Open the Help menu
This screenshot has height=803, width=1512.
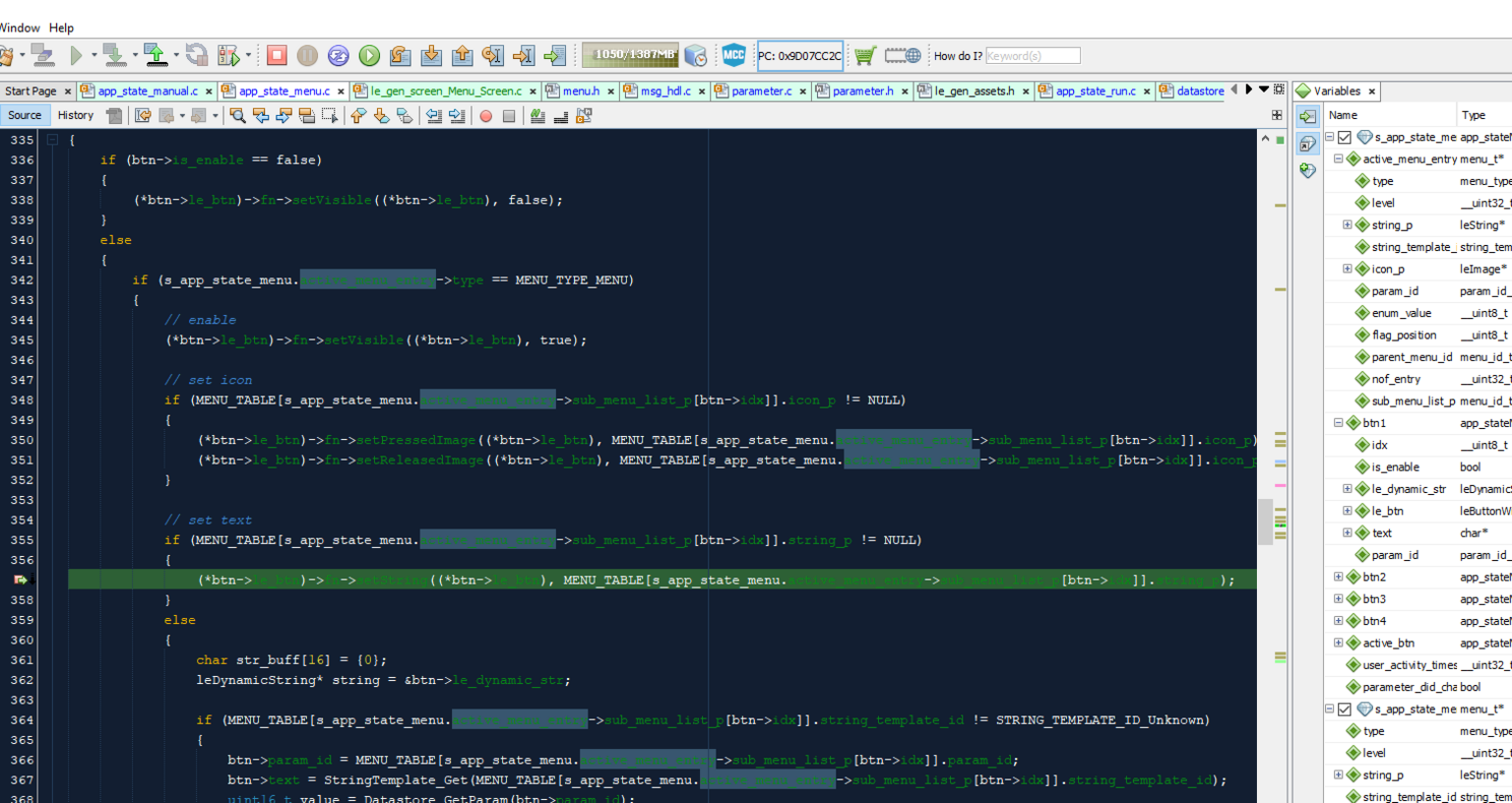(x=61, y=28)
